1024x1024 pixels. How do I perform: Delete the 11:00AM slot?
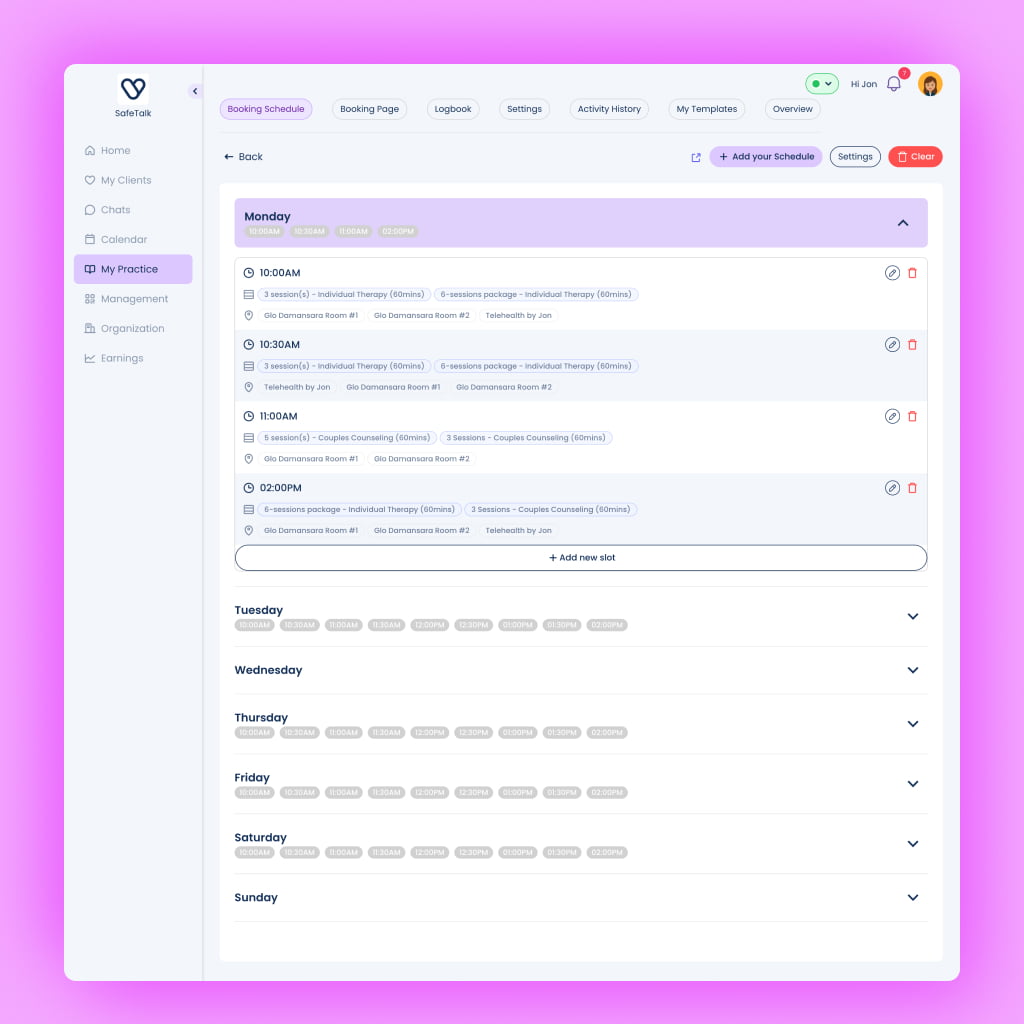coord(913,416)
